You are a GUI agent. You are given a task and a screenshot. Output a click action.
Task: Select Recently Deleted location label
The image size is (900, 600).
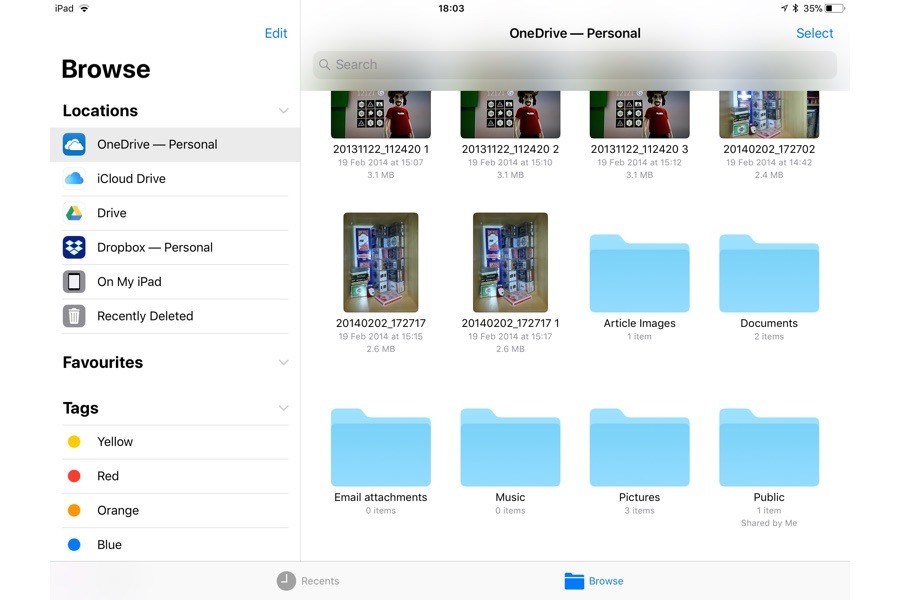145,316
